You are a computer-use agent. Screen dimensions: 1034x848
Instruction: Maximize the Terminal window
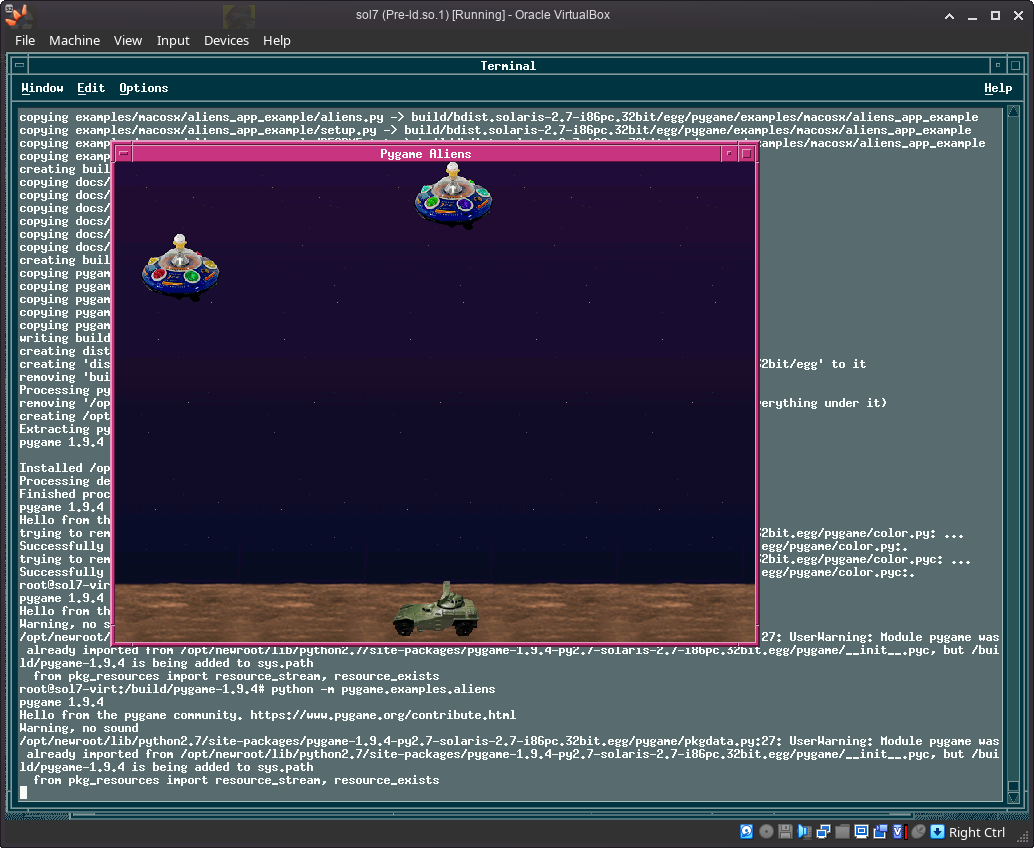pos(1016,65)
